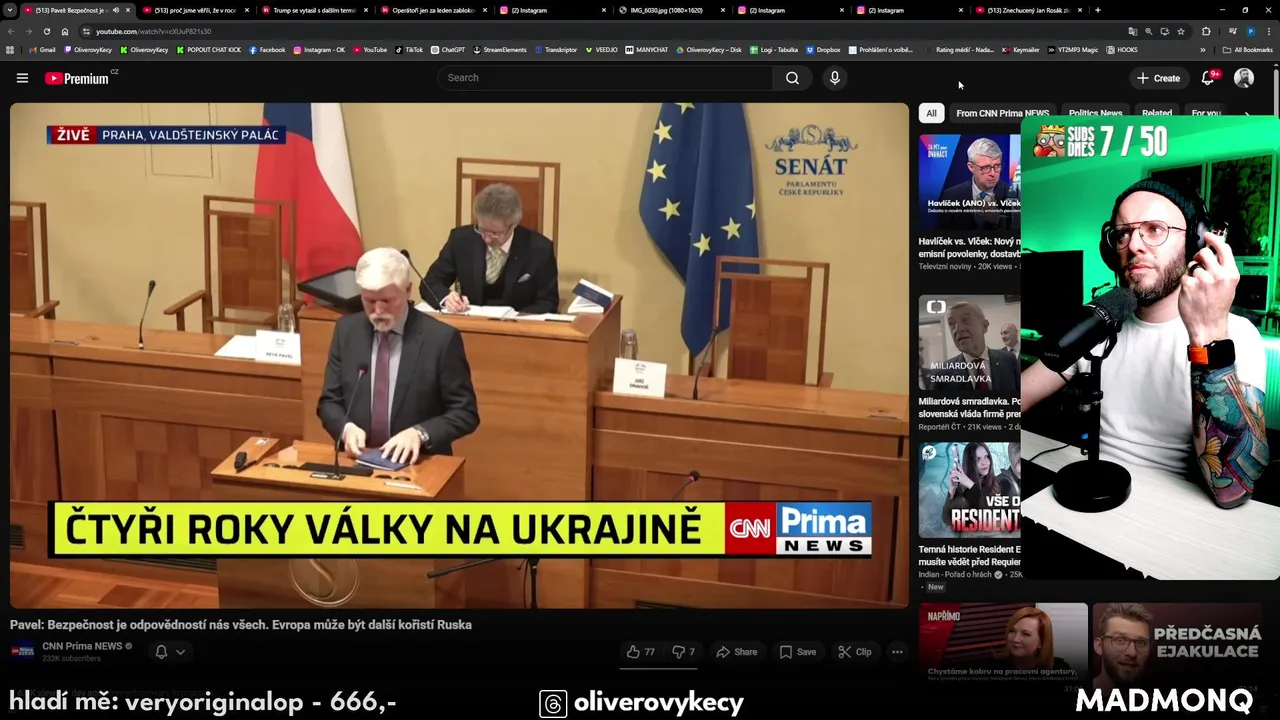Open a new browser tab

(x=1097, y=10)
